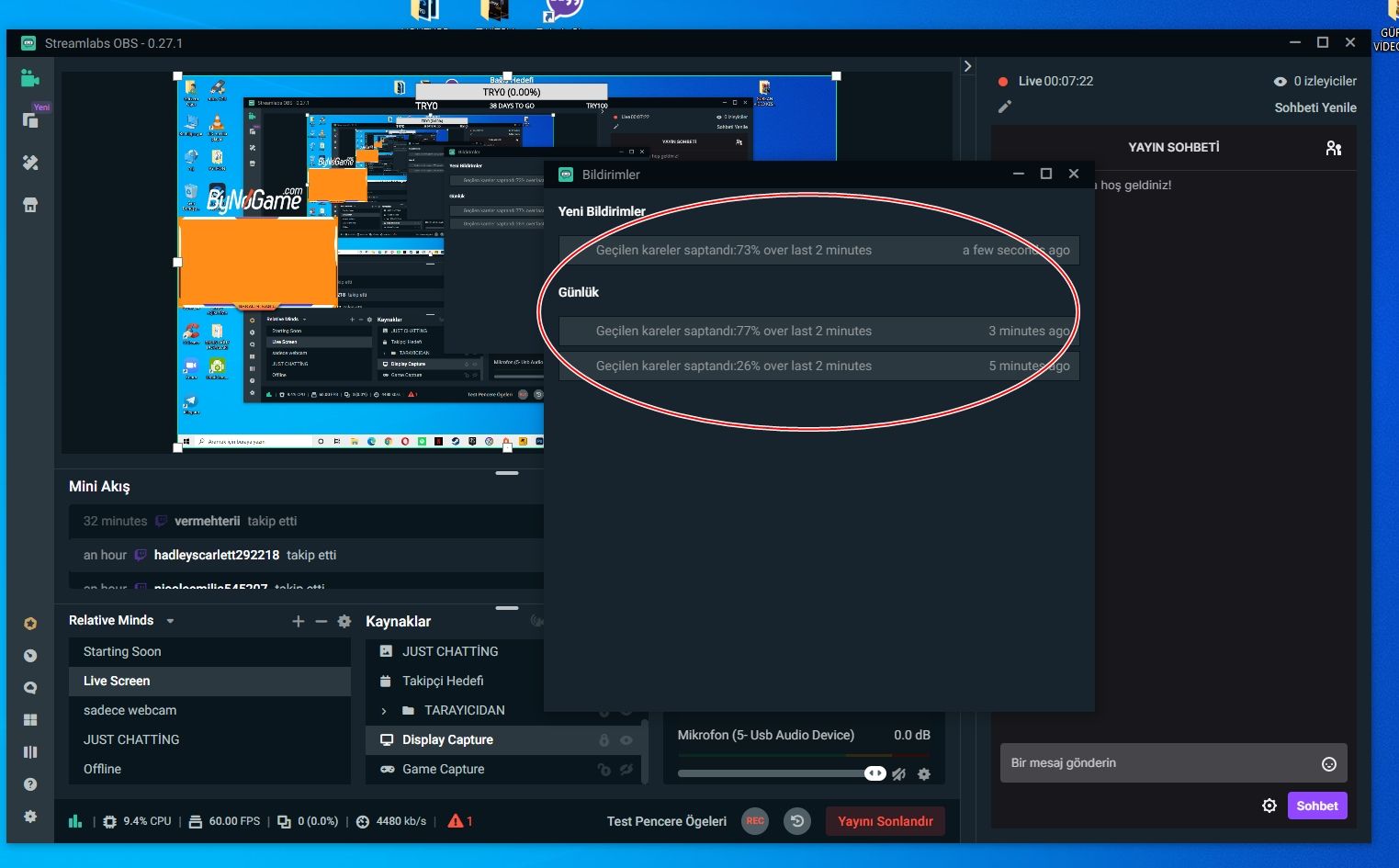This screenshot has height=868, width=1399.
Task: Open performance stats bar-chart icon in status bar
Action: (x=75, y=821)
